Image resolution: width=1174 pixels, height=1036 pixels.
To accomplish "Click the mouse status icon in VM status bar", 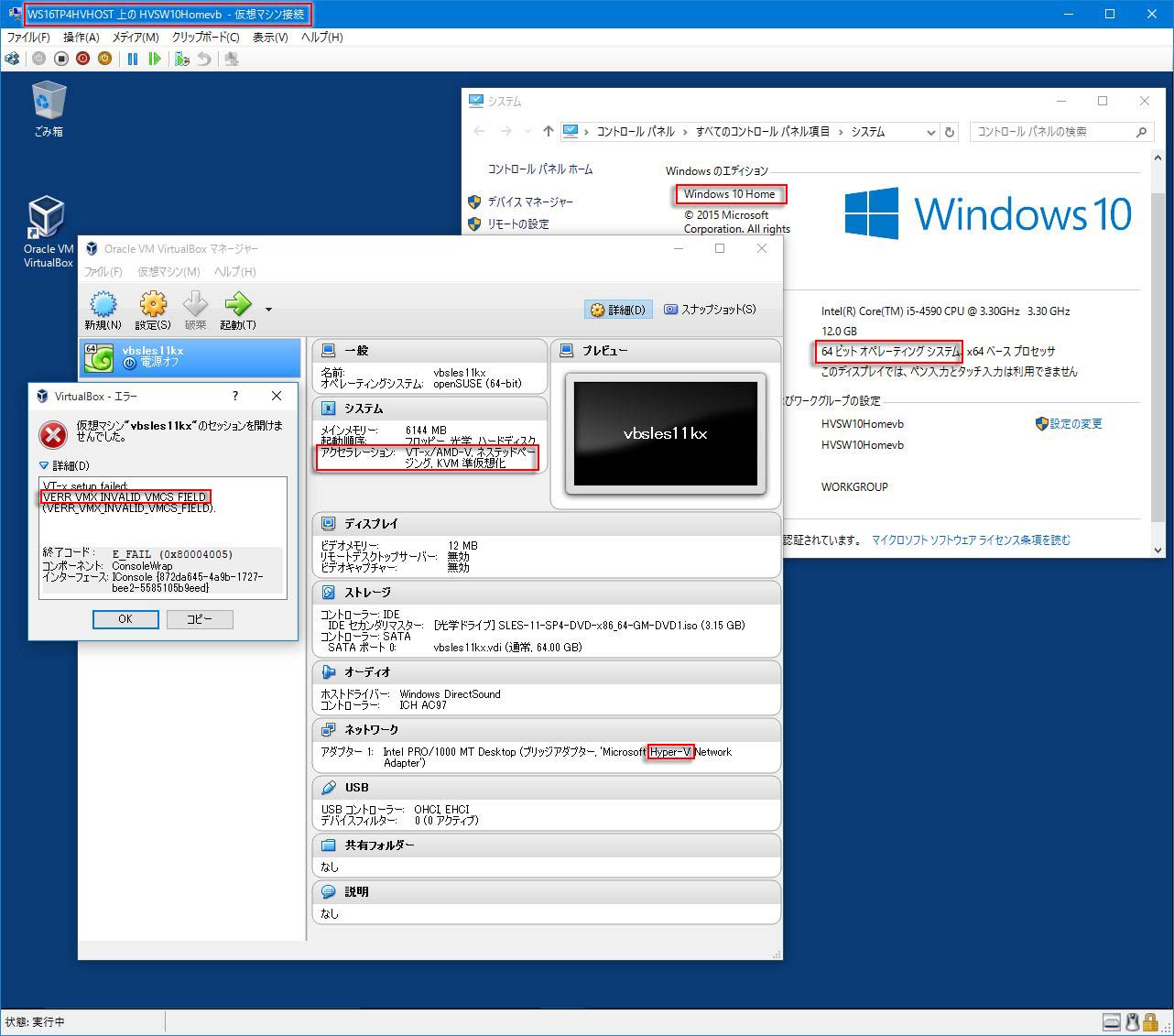I will coord(1132,1022).
